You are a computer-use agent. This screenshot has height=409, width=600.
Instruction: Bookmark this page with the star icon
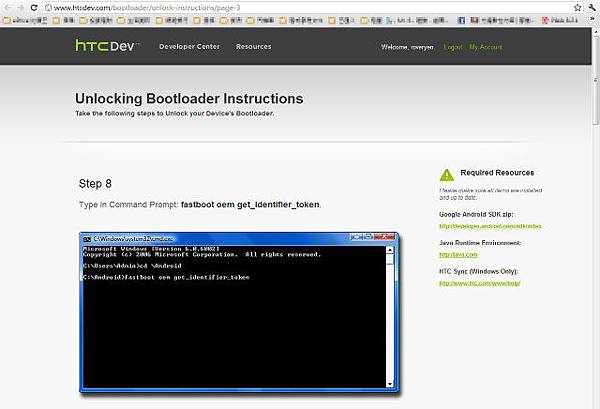[577, 7]
